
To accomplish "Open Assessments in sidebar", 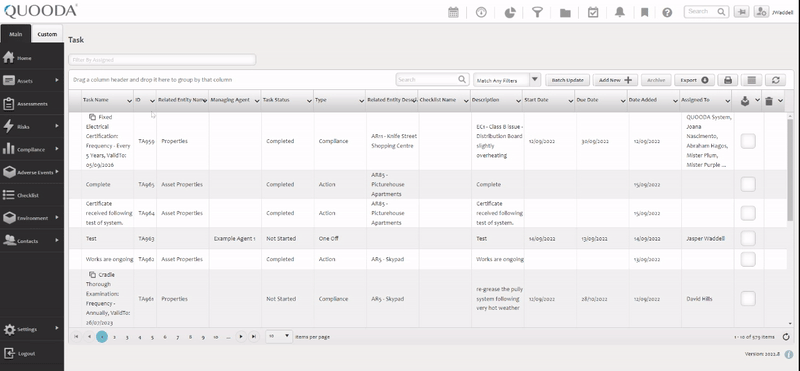I will click(x=32, y=104).
